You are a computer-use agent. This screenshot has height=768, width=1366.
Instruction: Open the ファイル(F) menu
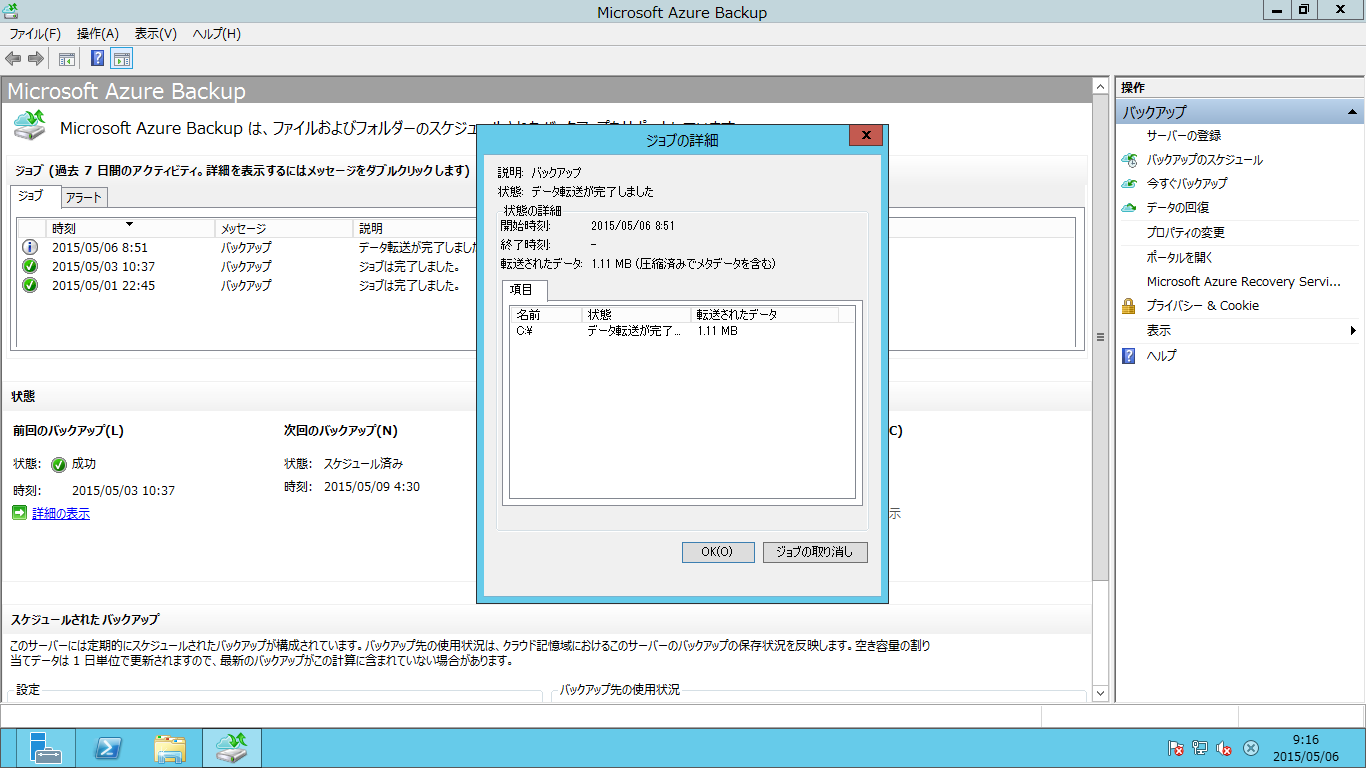(x=35, y=34)
